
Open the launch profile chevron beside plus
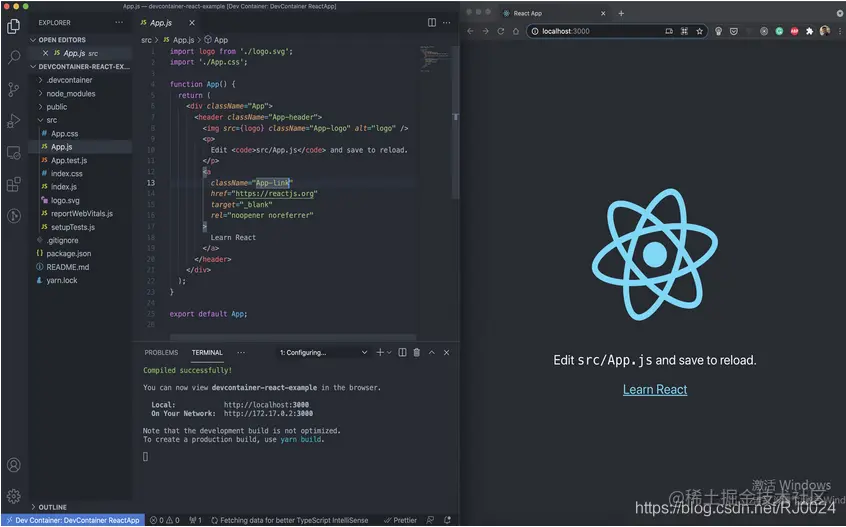[x=389, y=352]
